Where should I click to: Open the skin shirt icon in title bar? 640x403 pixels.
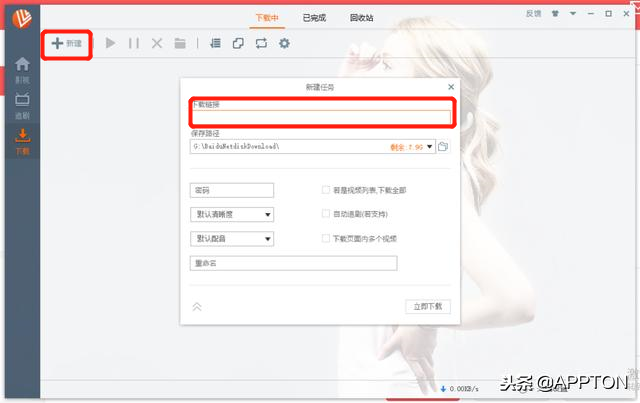tap(555, 13)
